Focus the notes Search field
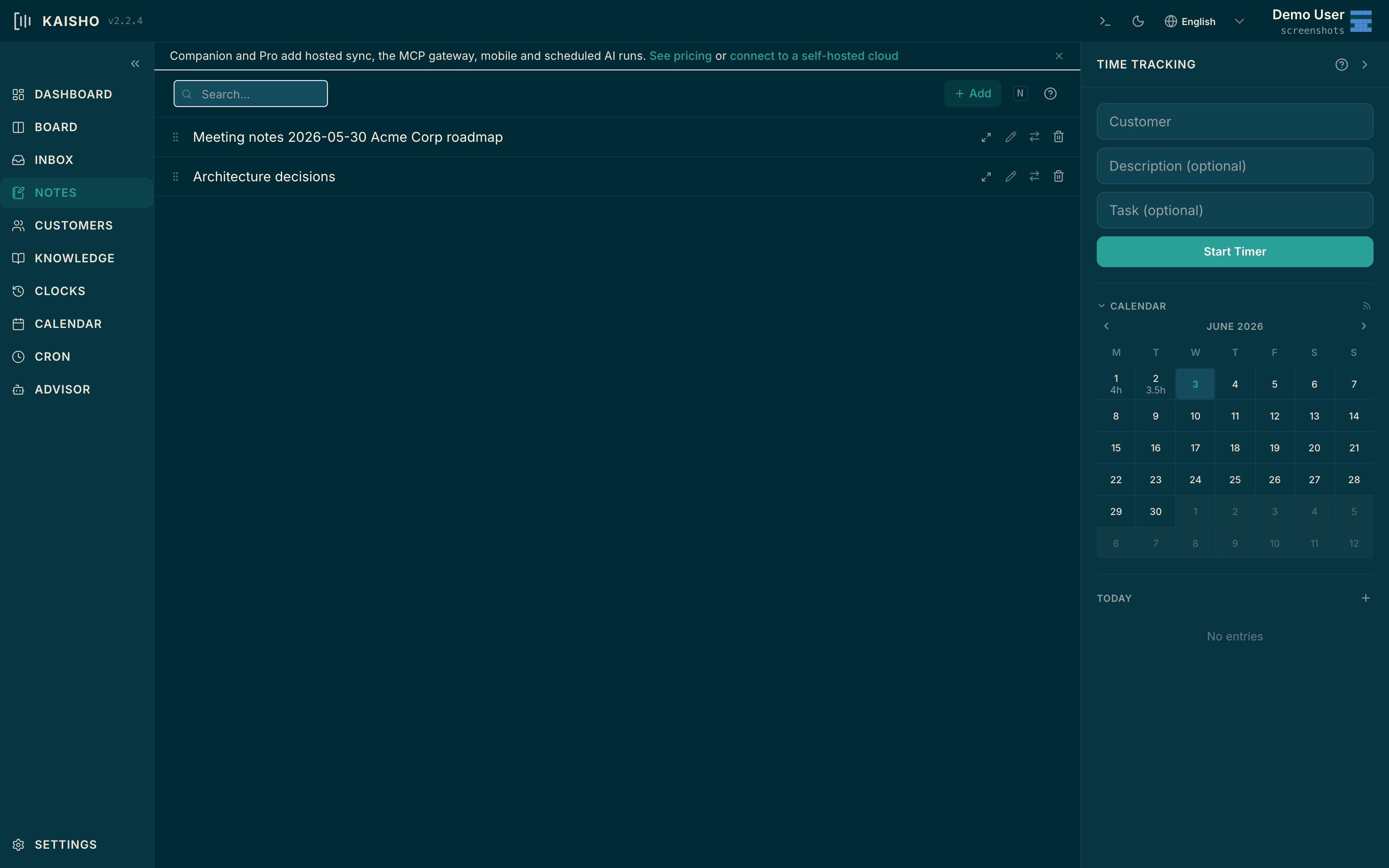The width and height of the screenshot is (1389, 868). point(251,94)
